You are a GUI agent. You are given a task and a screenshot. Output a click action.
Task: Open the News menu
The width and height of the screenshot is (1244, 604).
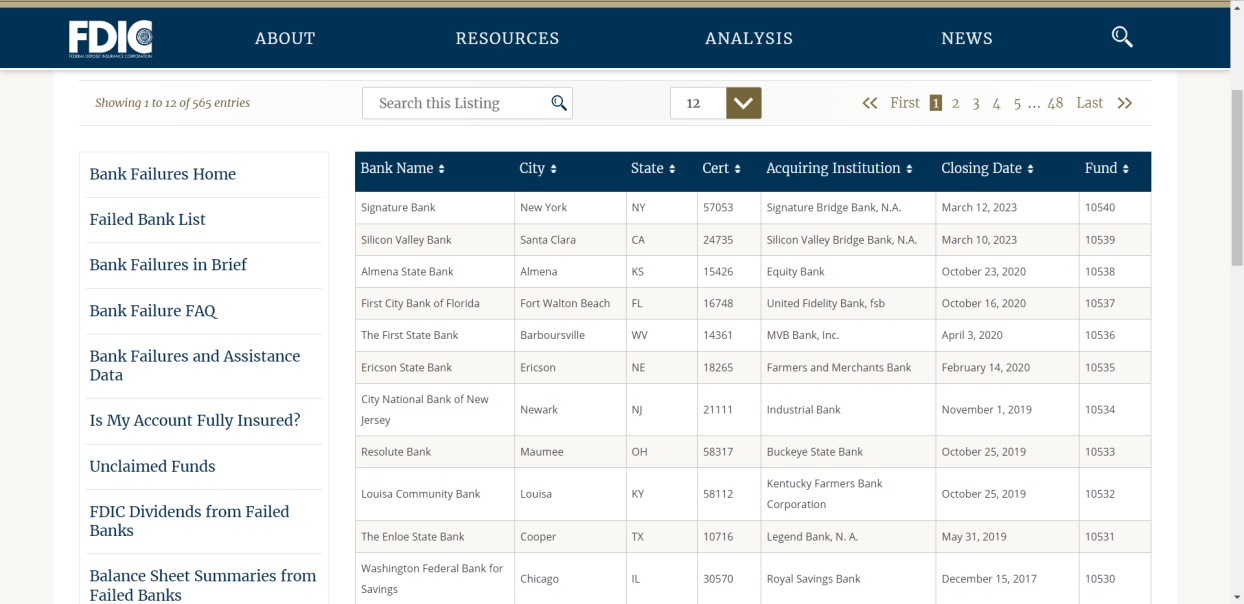point(967,38)
